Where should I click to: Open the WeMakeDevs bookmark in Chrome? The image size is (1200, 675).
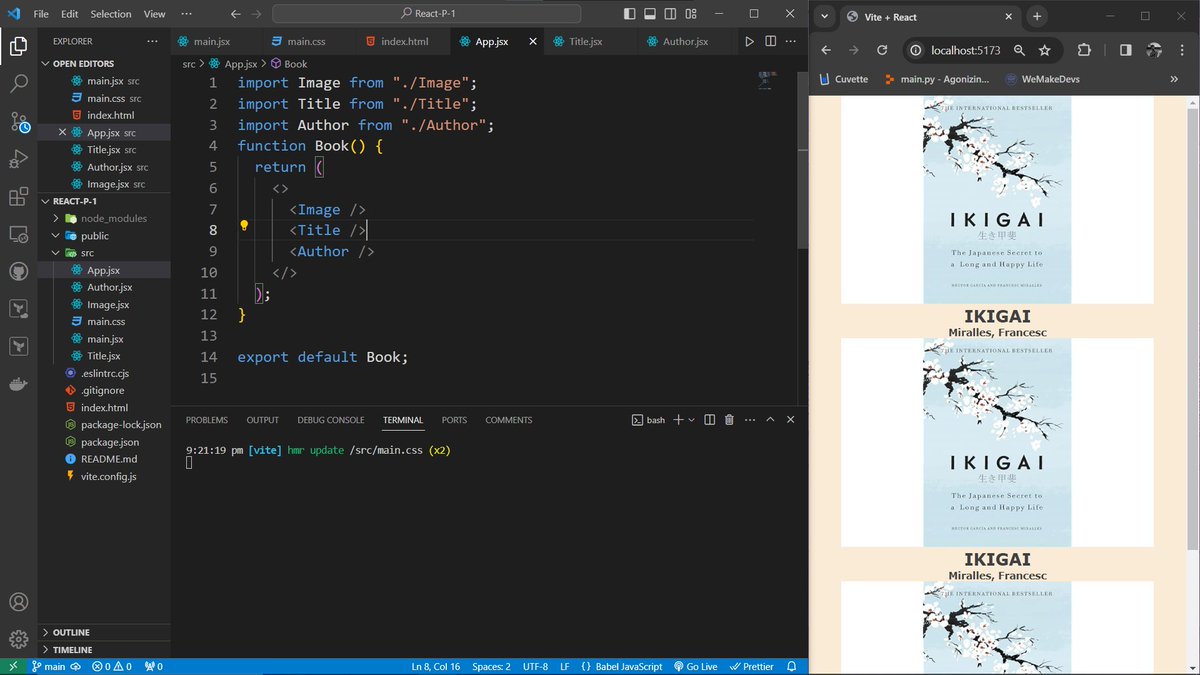[x=1042, y=79]
